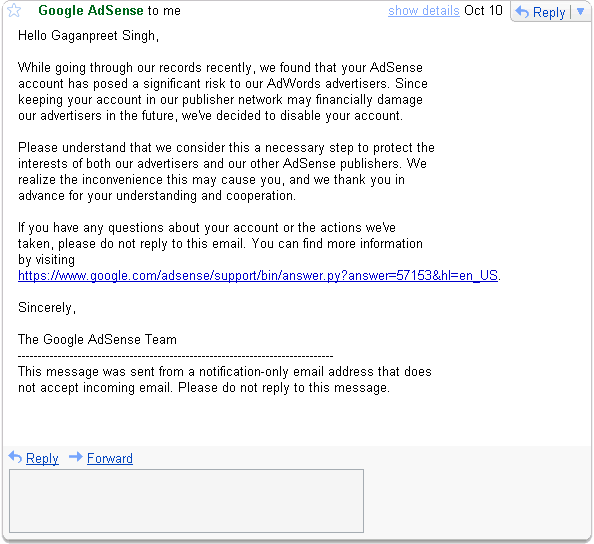The image size is (594, 544).
Task: Click the forward arrow icon below the message
Action: pyautogui.click(x=75, y=457)
